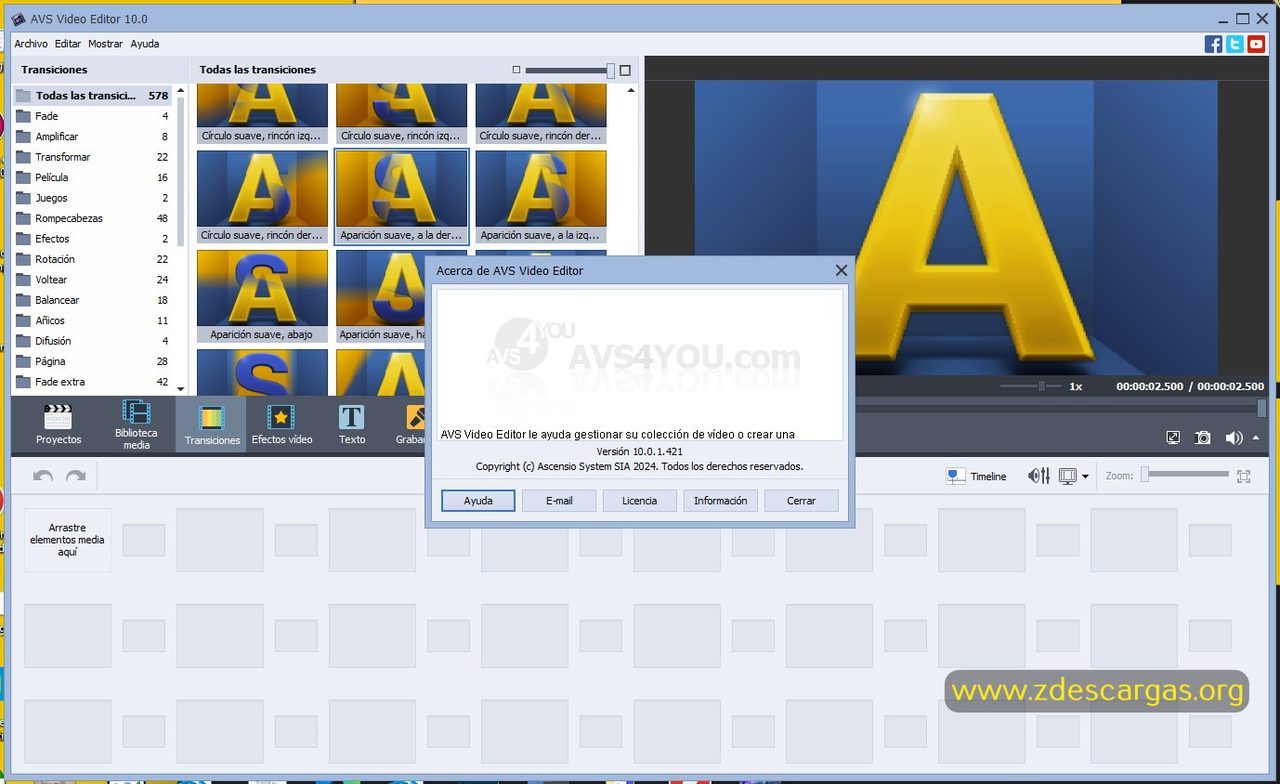This screenshot has height=784, width=1280.
Task: Open the Página transitions folder
Action: (92, 361)
